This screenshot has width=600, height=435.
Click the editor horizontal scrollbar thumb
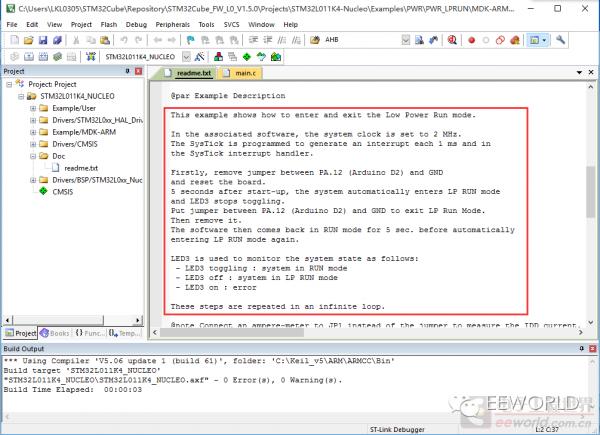coord(232,332)
